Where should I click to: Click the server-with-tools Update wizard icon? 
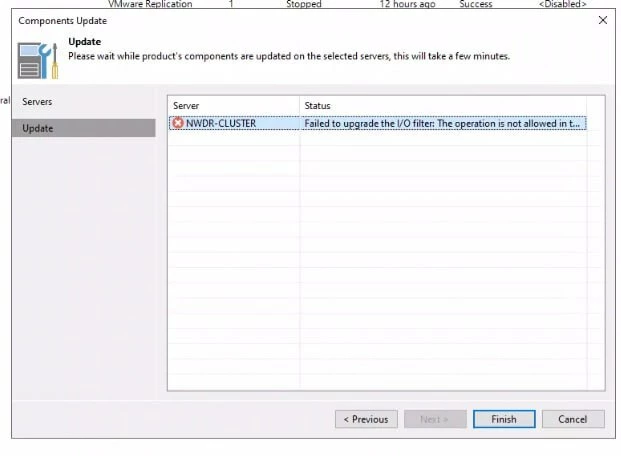(x=38, y=61)
